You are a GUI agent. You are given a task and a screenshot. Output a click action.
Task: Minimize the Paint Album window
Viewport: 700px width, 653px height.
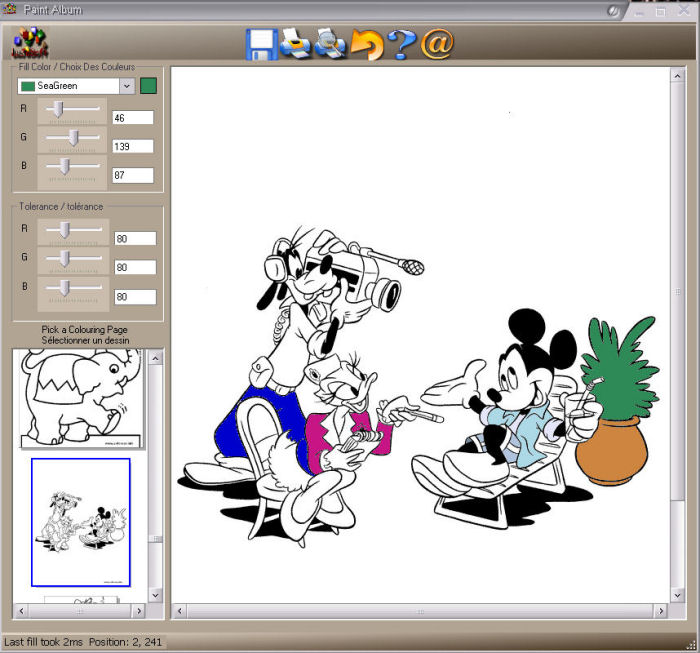coord(639,12)
